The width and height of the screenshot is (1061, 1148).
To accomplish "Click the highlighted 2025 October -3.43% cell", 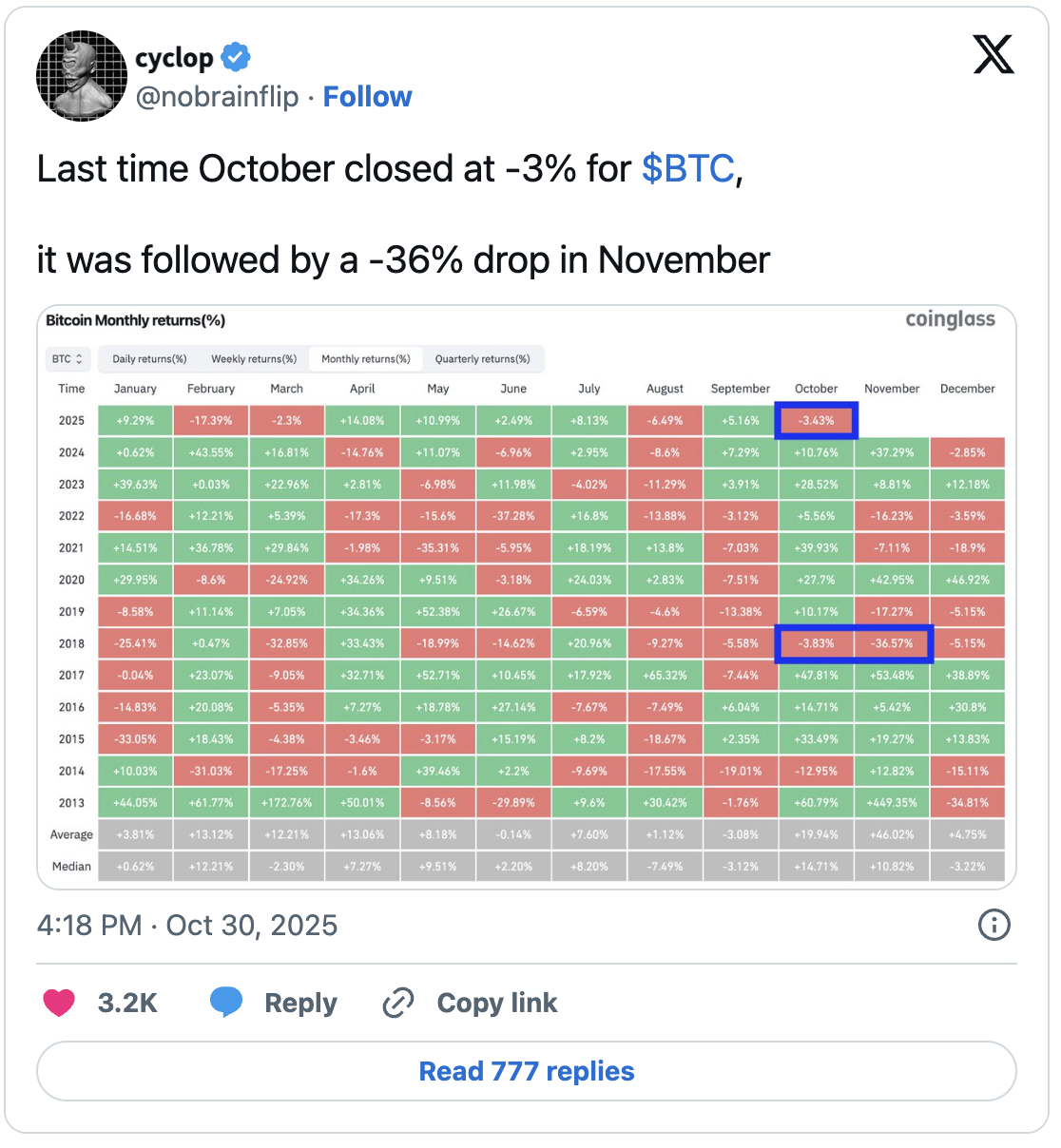I will point(816,420).
